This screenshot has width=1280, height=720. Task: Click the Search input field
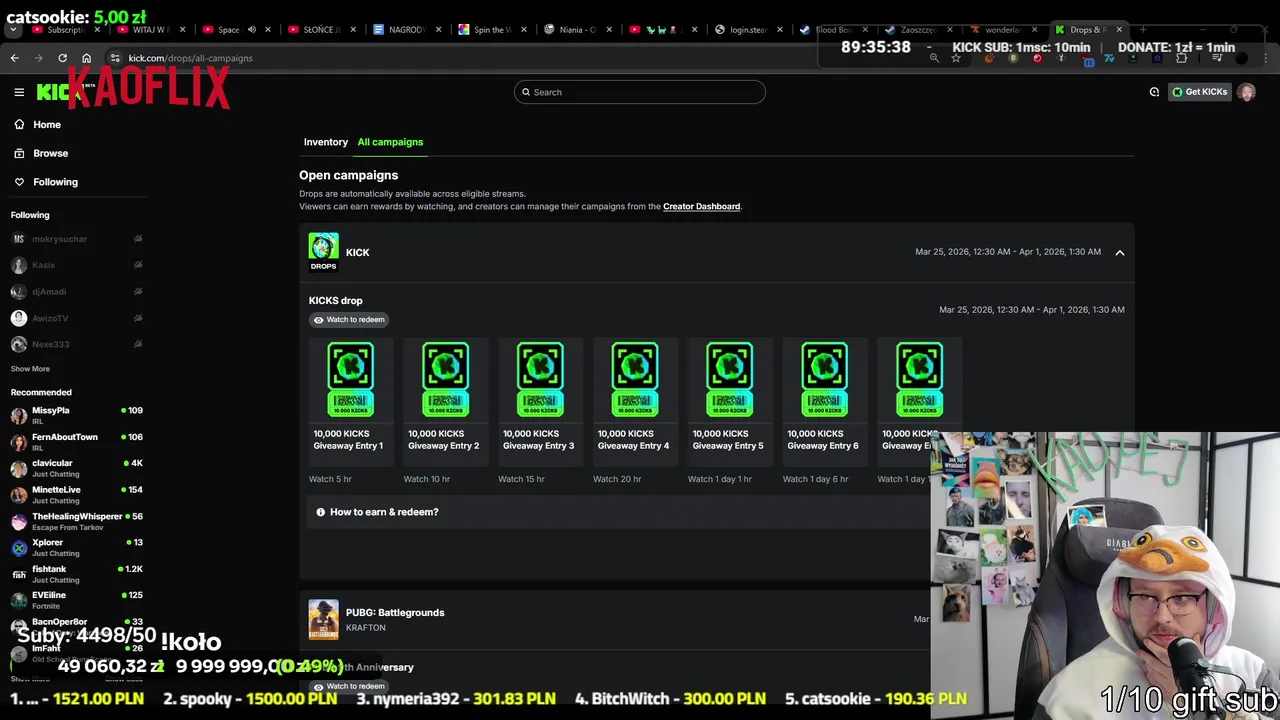640,92
